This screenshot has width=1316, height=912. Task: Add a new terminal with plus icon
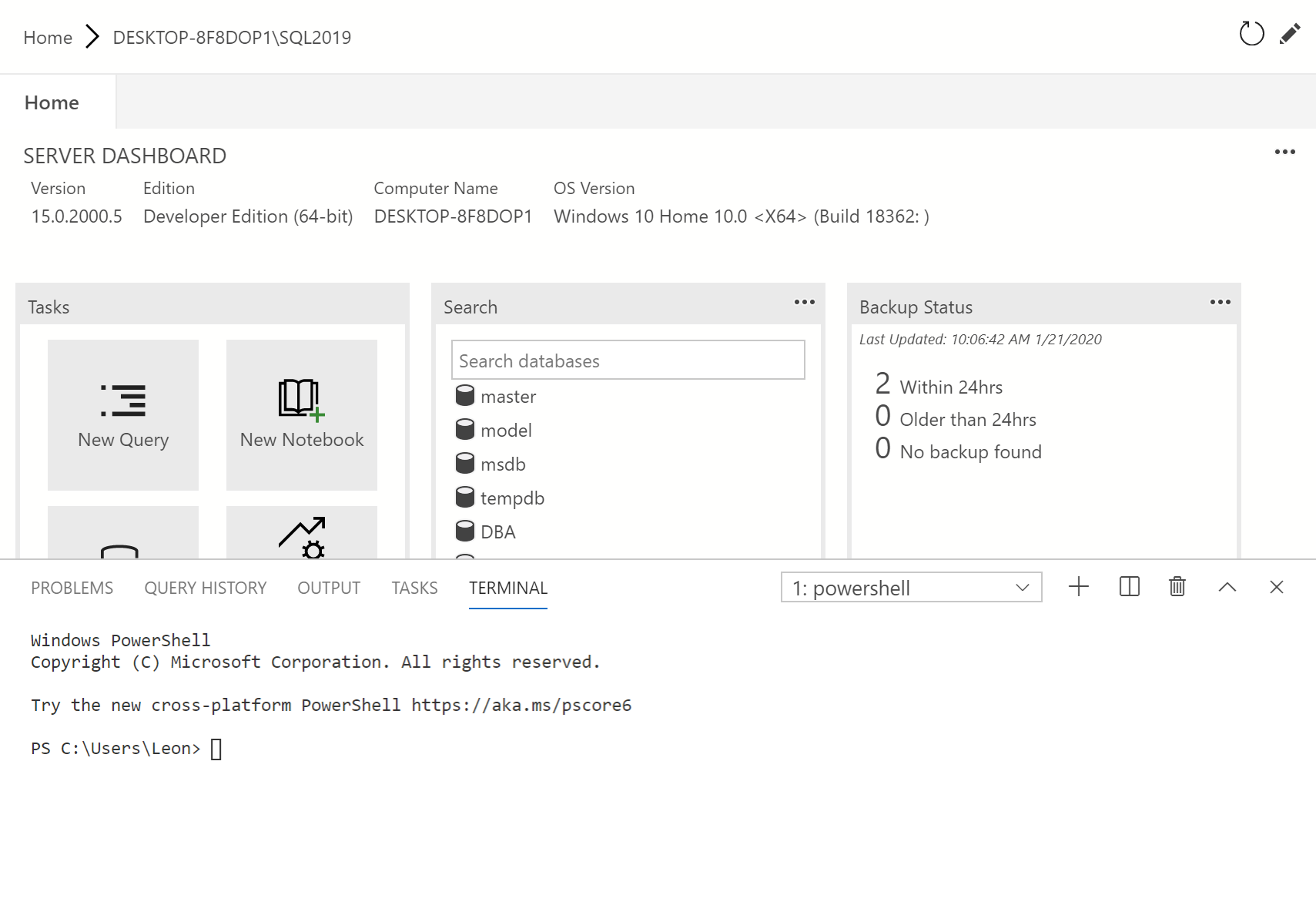(1079, 587)
